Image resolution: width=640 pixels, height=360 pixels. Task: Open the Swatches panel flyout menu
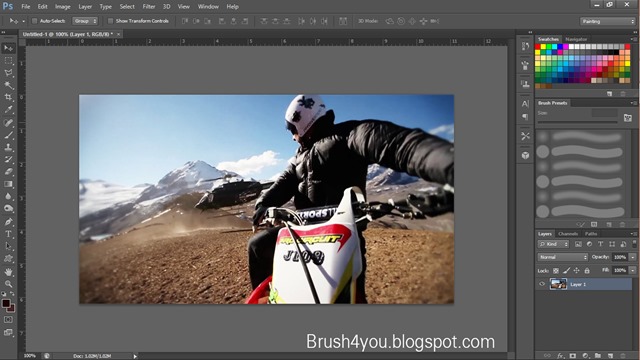coord(634,39)
